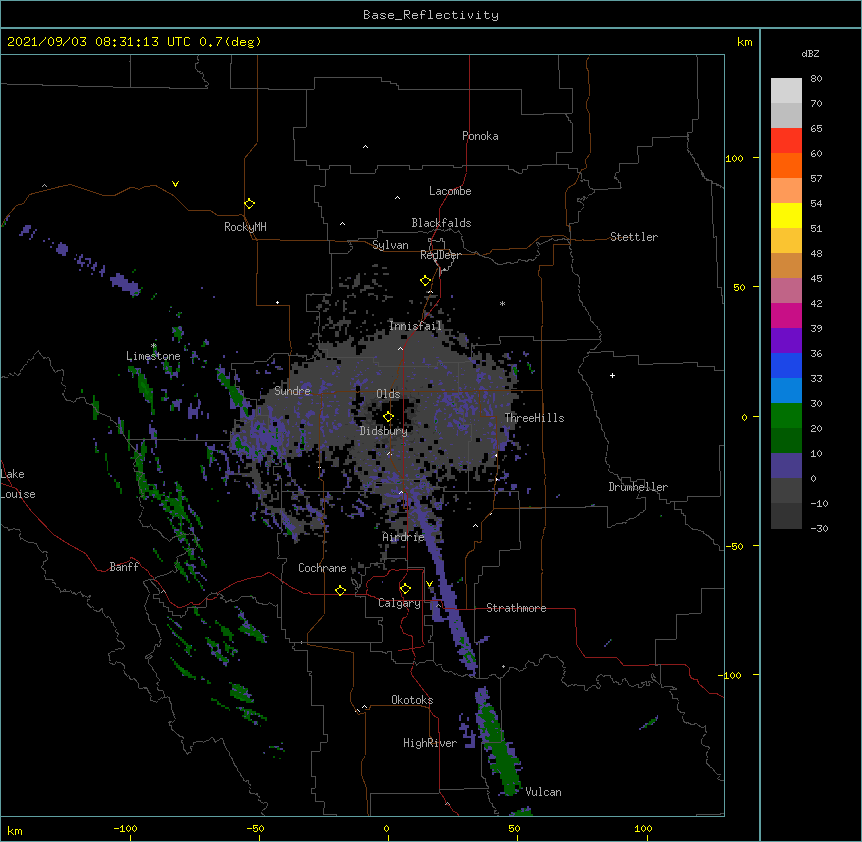Click the Sylvan label on map
Screen dimensions: 862x842
coord(390,245)
